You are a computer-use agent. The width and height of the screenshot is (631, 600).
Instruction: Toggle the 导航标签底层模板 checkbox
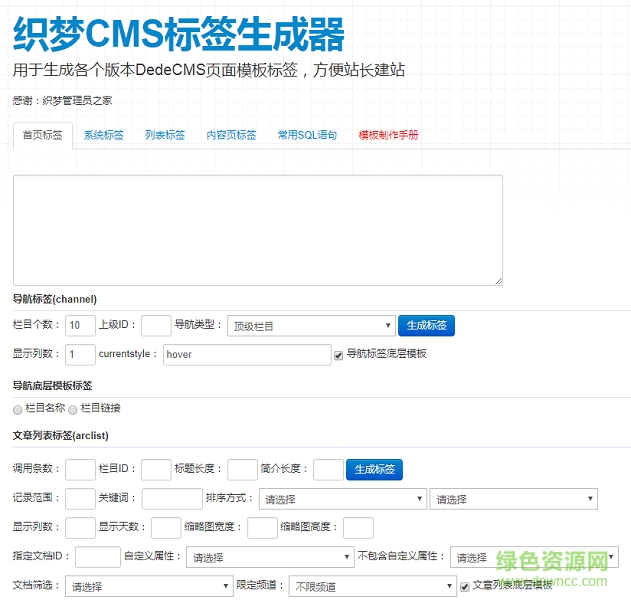339,355
